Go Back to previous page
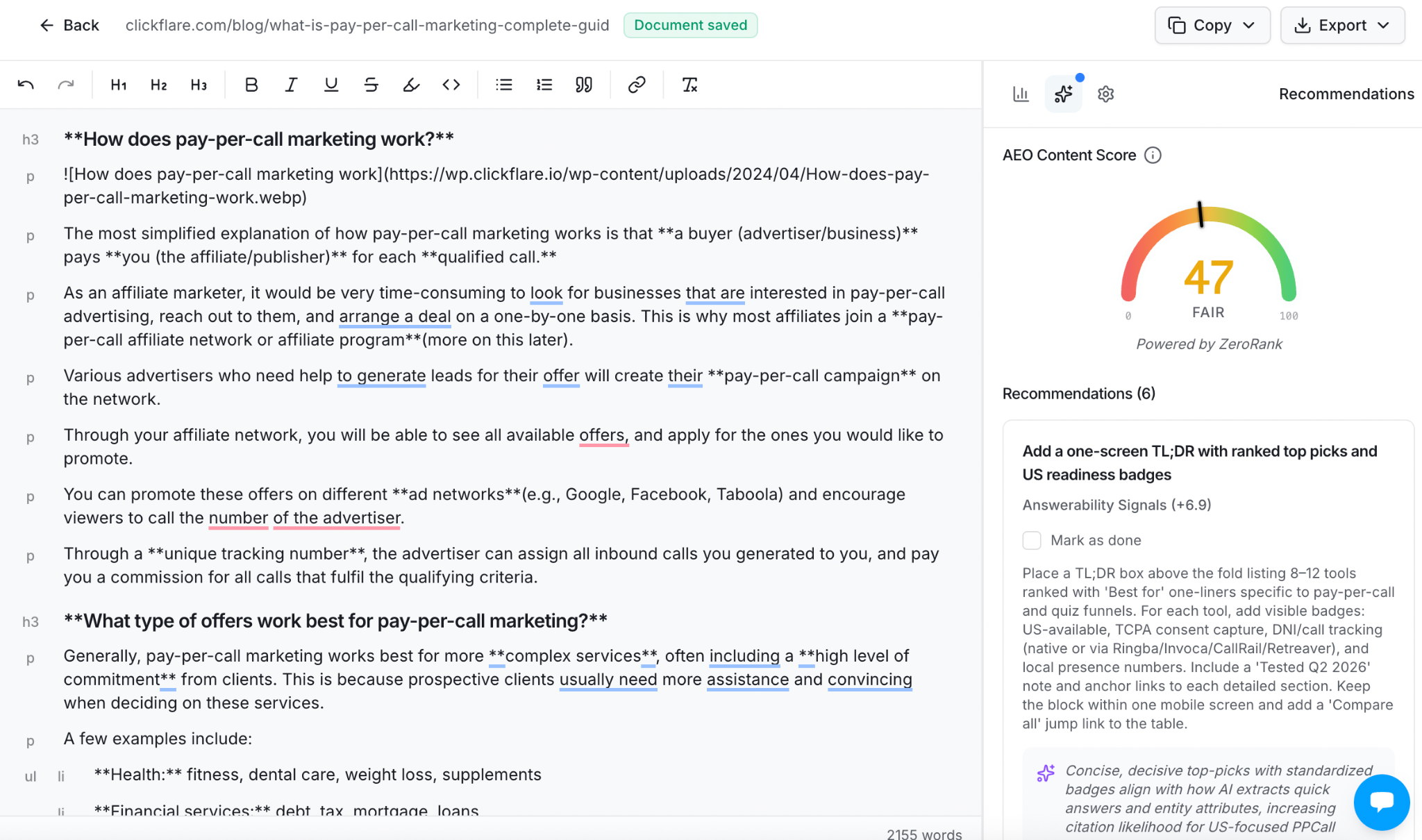This screenshot has height=840, width=1422. [x=69, y=25]
